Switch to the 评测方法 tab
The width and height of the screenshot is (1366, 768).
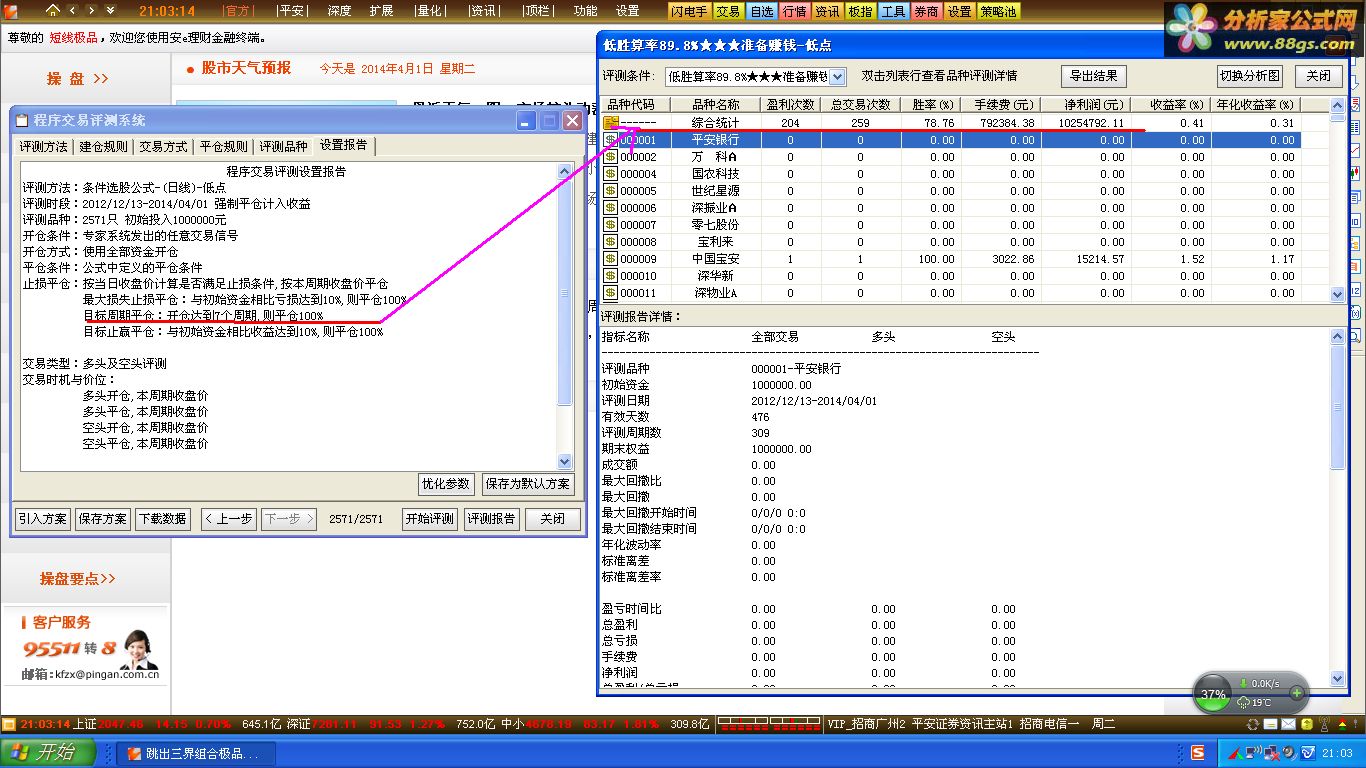pyautogui.click(x=44, y=147)
